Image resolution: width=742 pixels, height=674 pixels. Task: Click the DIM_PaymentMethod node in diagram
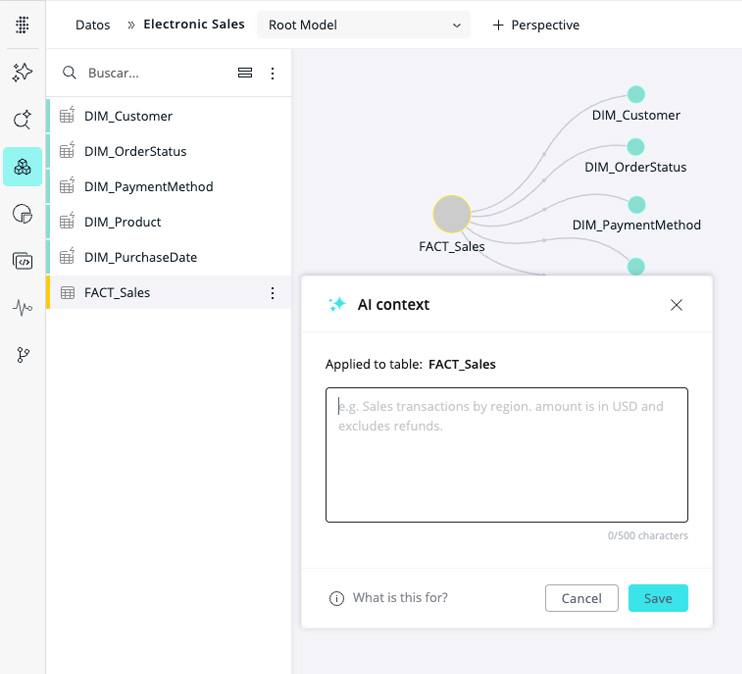(x=636, y=205)
